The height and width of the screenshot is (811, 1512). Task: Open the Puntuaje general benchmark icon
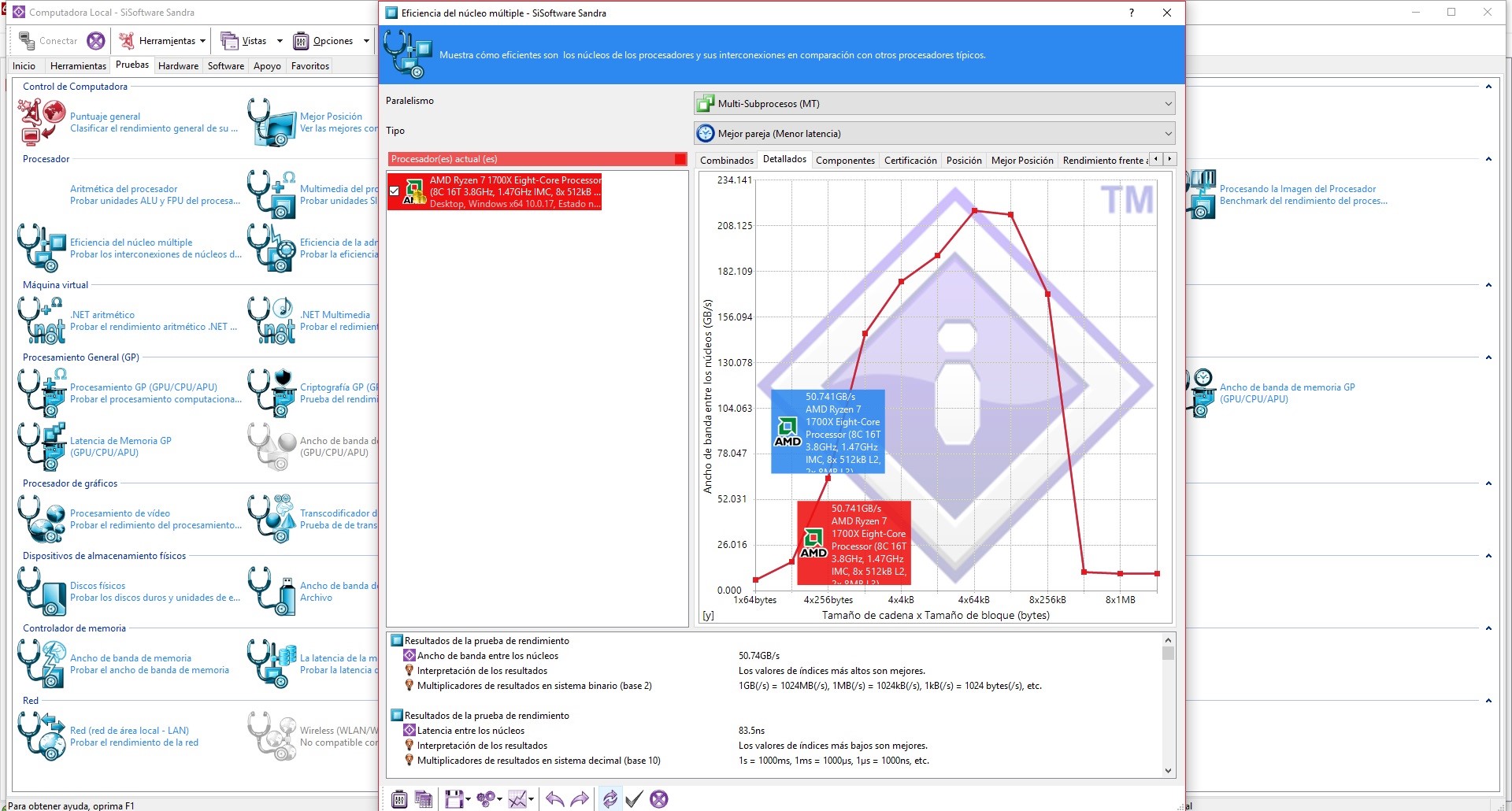click(42, 122)
